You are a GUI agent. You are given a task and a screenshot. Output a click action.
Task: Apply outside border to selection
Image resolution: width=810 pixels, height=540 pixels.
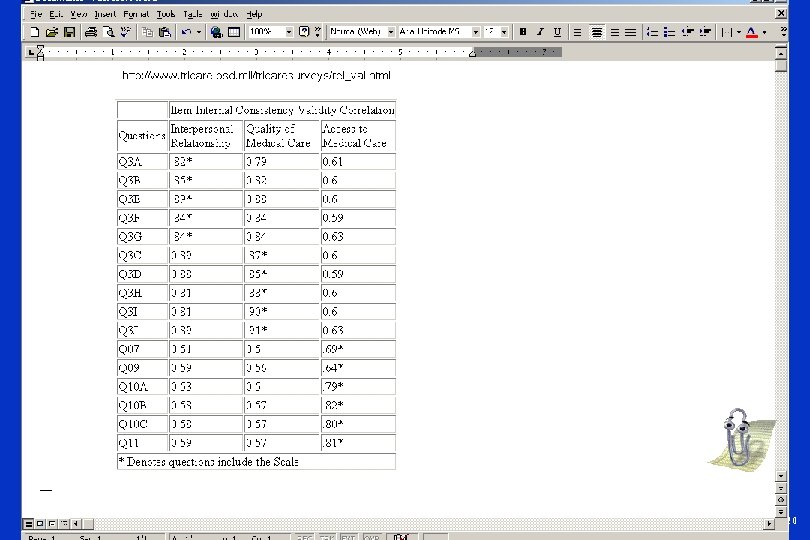726,32
